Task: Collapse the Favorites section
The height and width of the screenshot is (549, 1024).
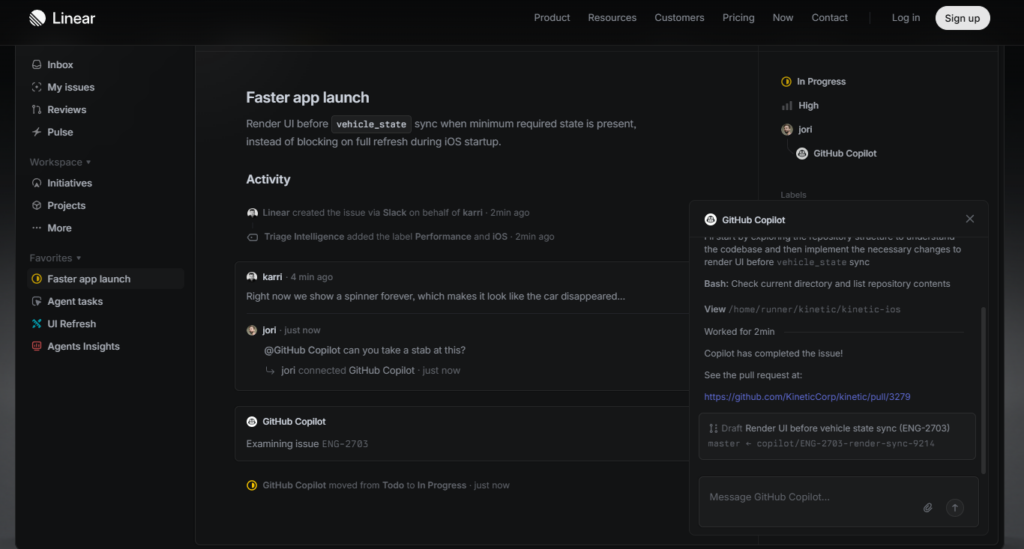Action: pos(56,258)
